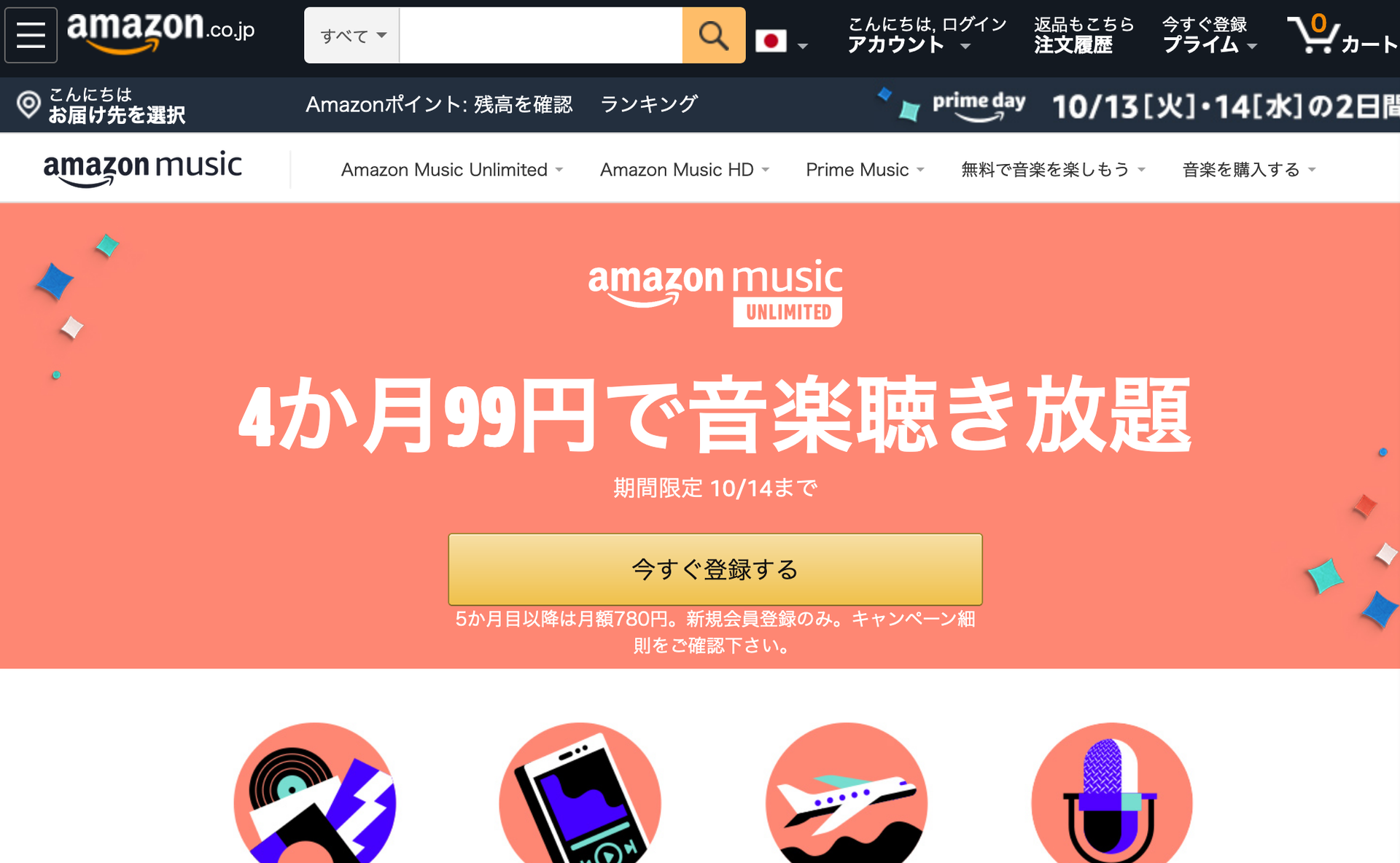The width and height of the screenshot is (1400, 863).
Task: Expand the Prime Music dropdown
Action: [865, 170]
